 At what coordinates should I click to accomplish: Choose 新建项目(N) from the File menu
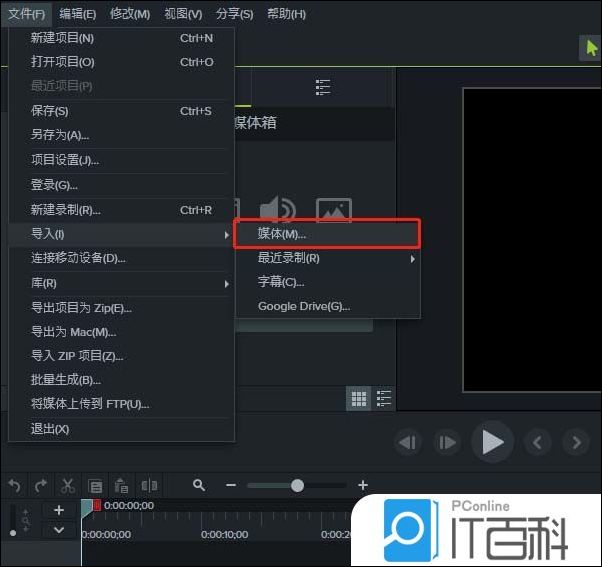(121, 38)
